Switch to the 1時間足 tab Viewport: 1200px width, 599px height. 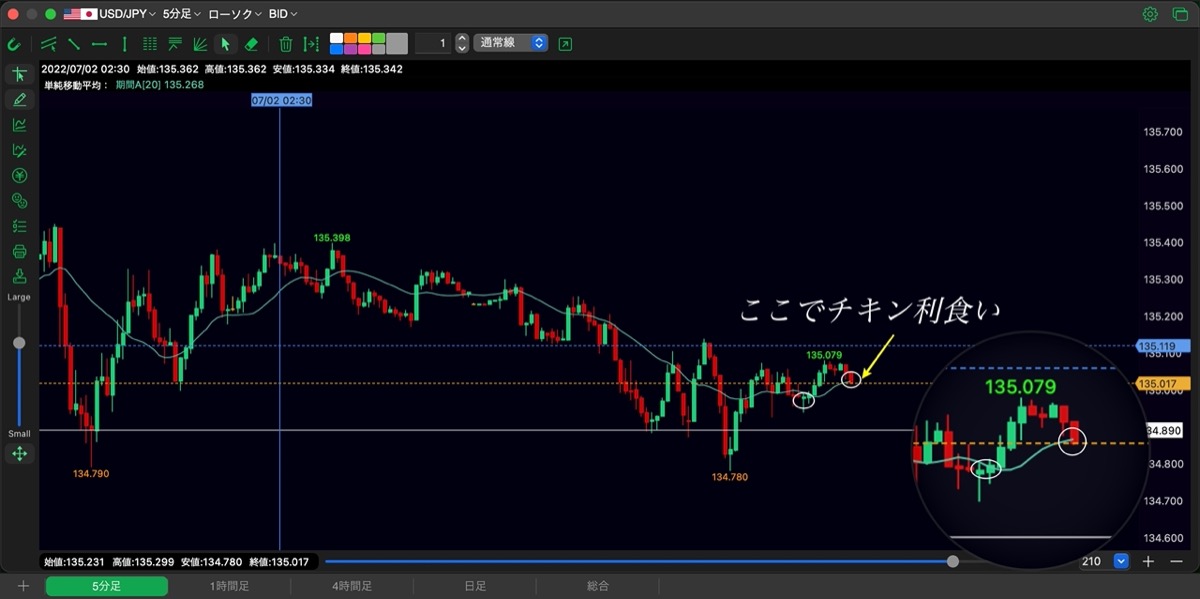pyautogui.click(x=229, y=586)
